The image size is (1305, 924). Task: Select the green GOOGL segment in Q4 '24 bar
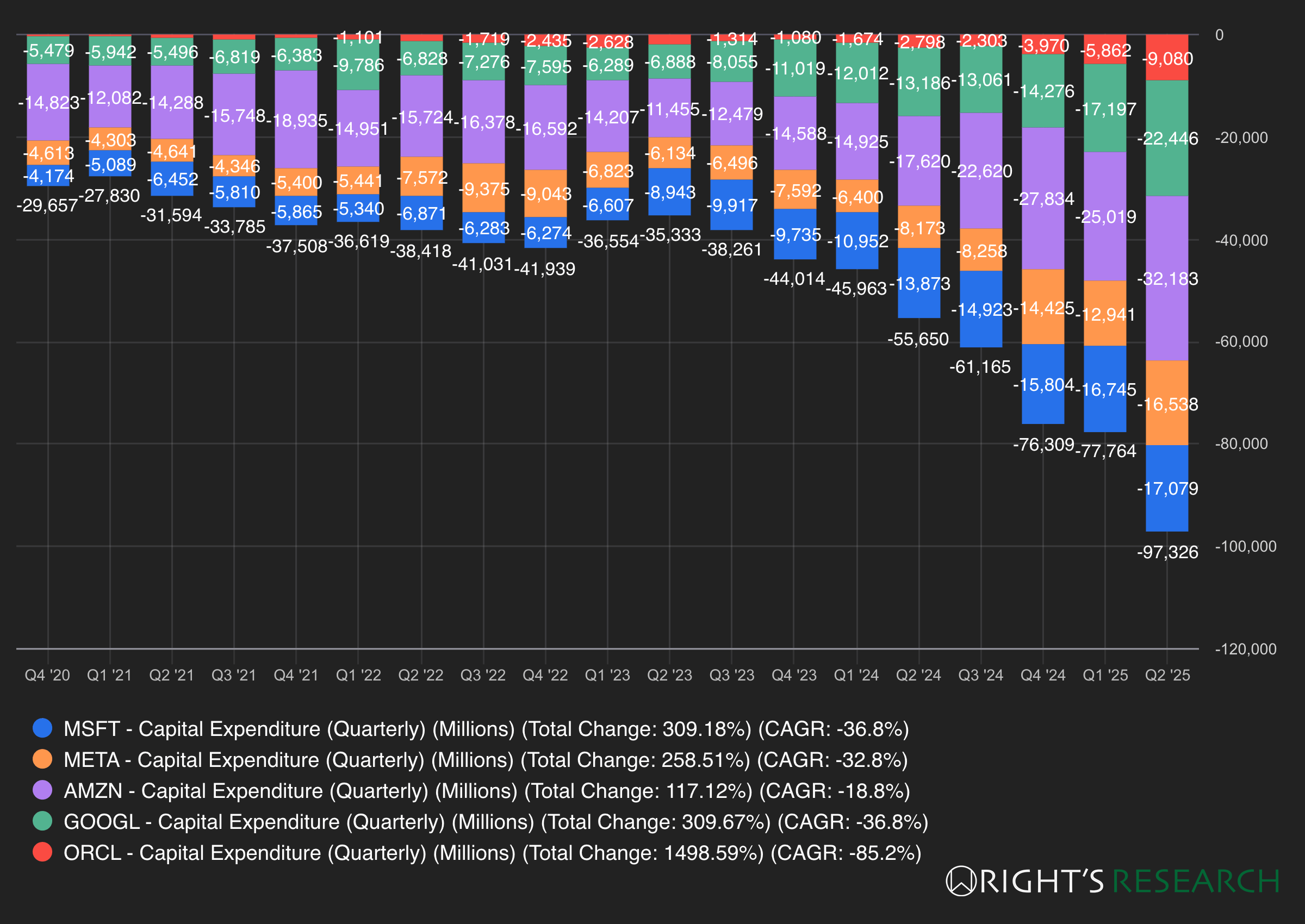(x=1045, y=91)
